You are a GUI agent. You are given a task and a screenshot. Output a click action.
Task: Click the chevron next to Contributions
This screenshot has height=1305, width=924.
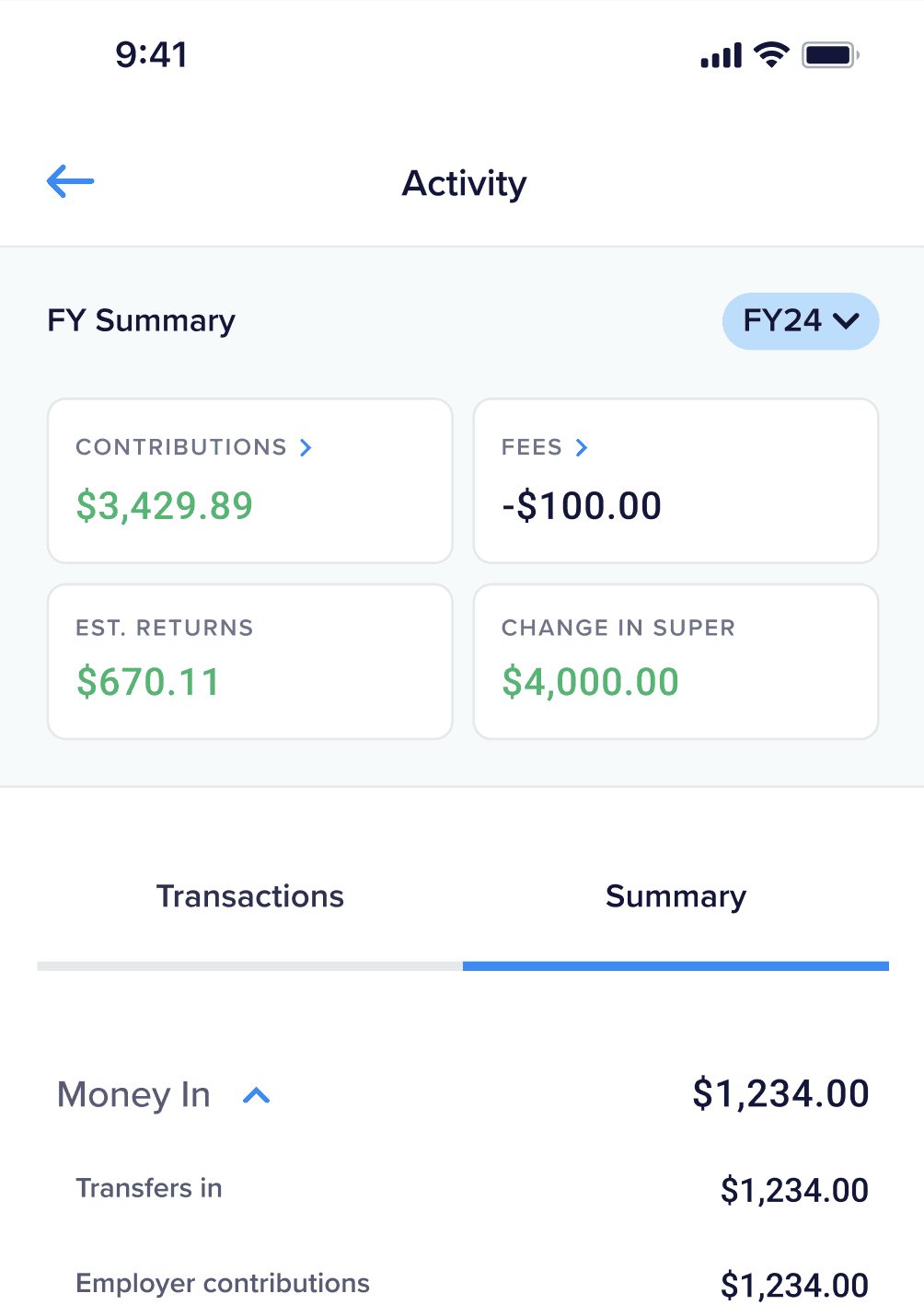(306, 447)
